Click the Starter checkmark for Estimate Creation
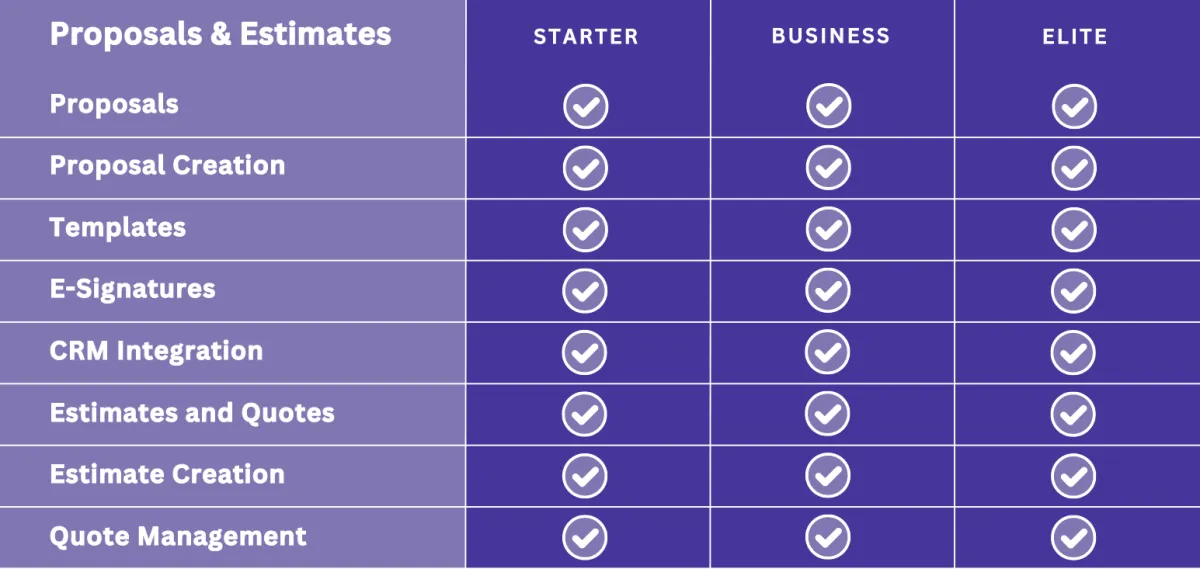 point(585,476)
